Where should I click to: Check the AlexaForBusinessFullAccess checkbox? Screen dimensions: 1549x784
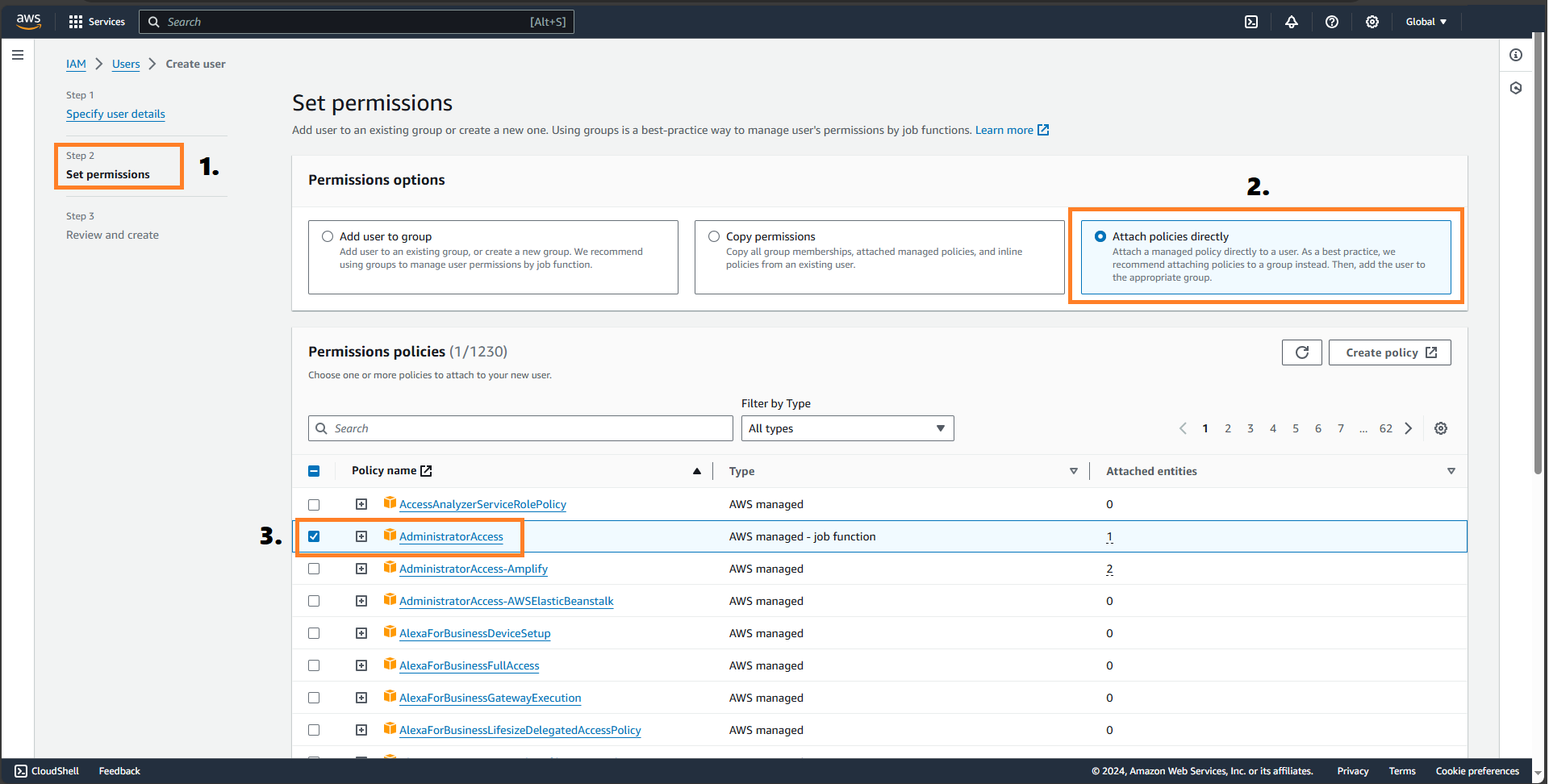click(x=314, y=665)
